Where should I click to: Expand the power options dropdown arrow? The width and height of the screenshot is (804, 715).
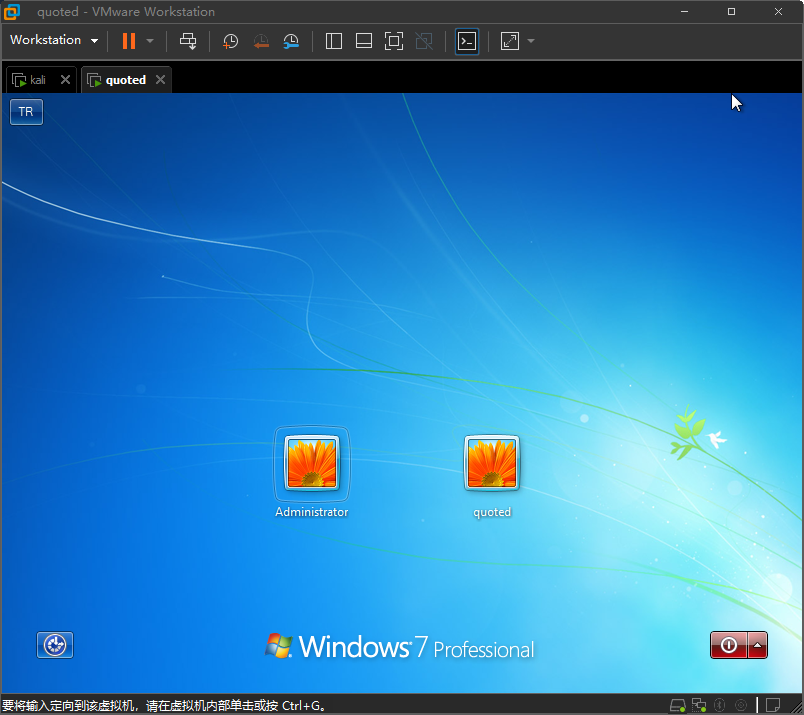click(x=150, y=41)
